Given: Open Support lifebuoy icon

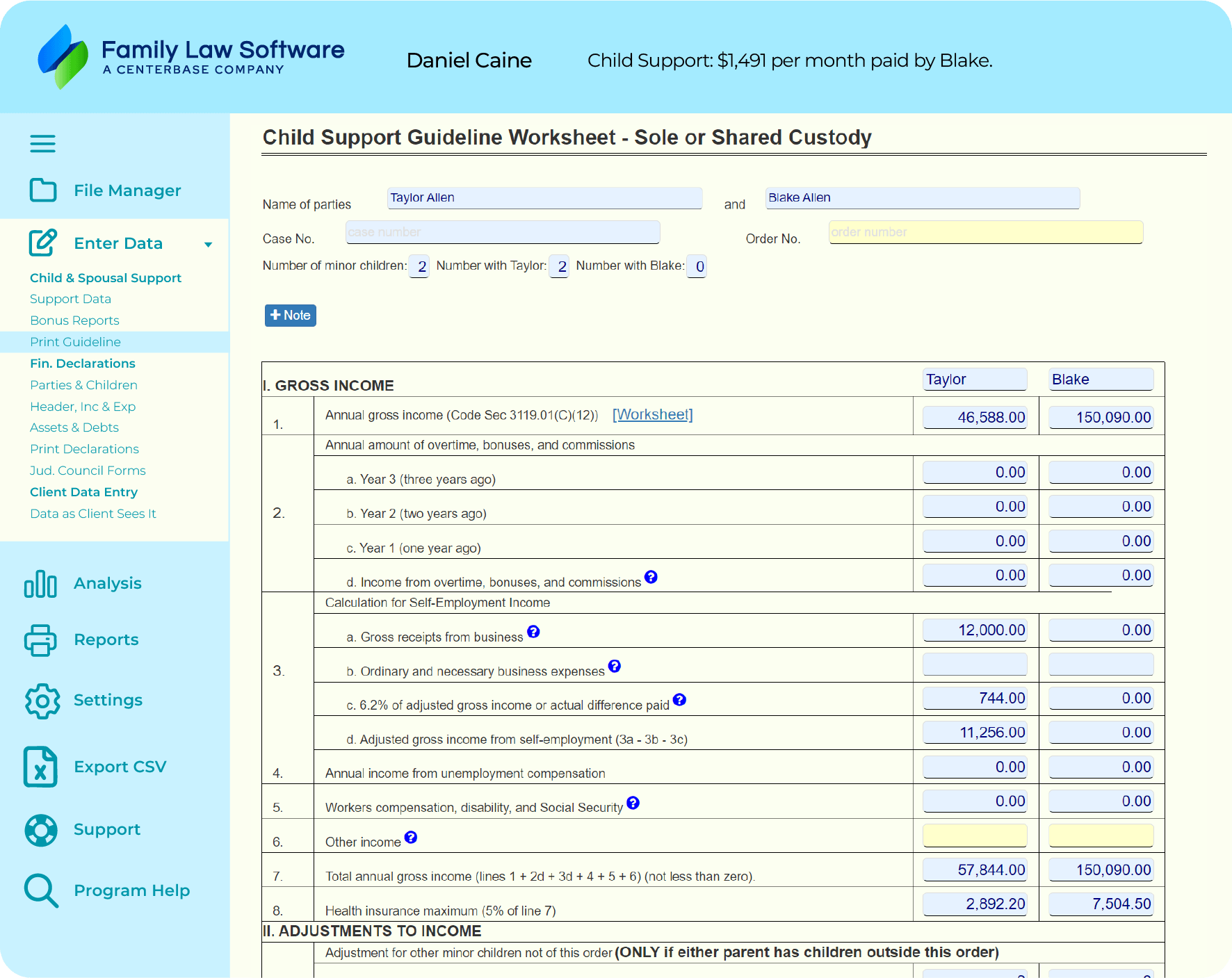Looking at the screenshot, I should [41, 830].
